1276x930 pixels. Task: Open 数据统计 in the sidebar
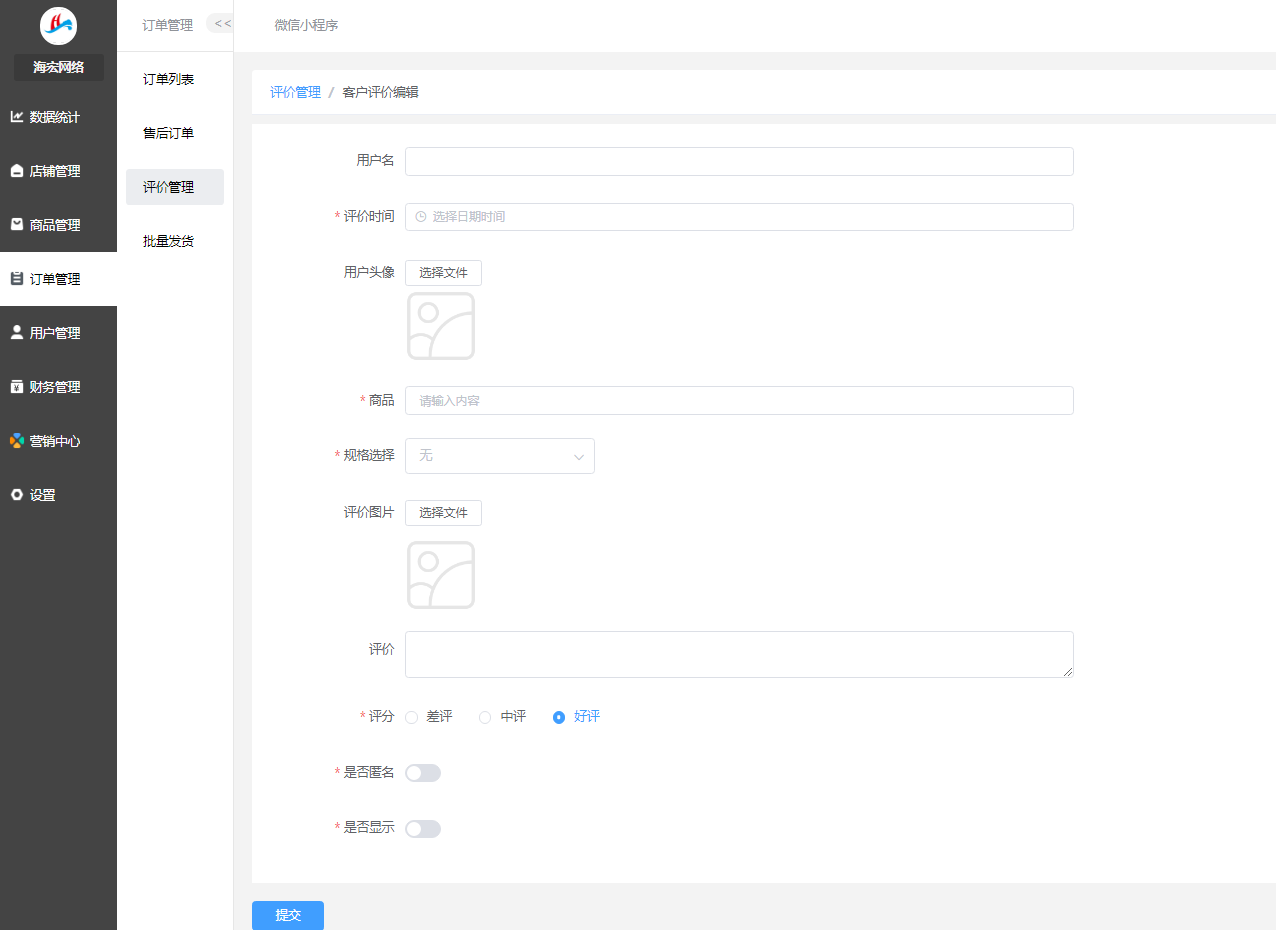tap(58, 117)
